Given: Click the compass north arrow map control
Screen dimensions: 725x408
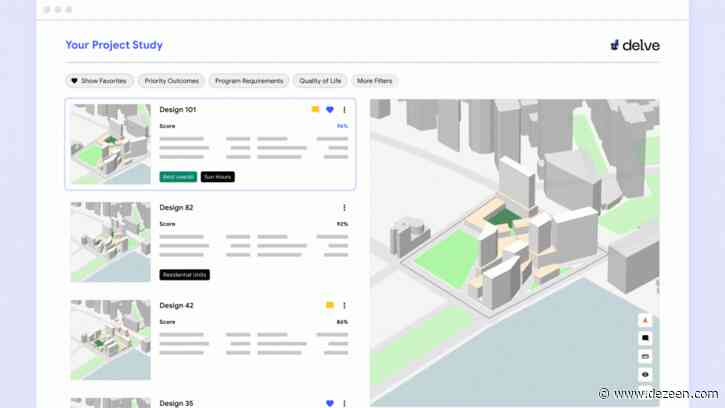Looking at the screenshot, I should [x=645, y=320].
